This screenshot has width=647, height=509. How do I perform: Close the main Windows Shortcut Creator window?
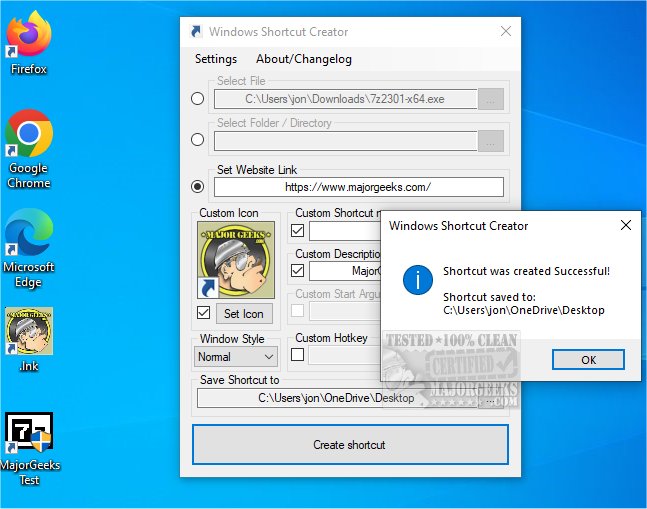(506, 31)
